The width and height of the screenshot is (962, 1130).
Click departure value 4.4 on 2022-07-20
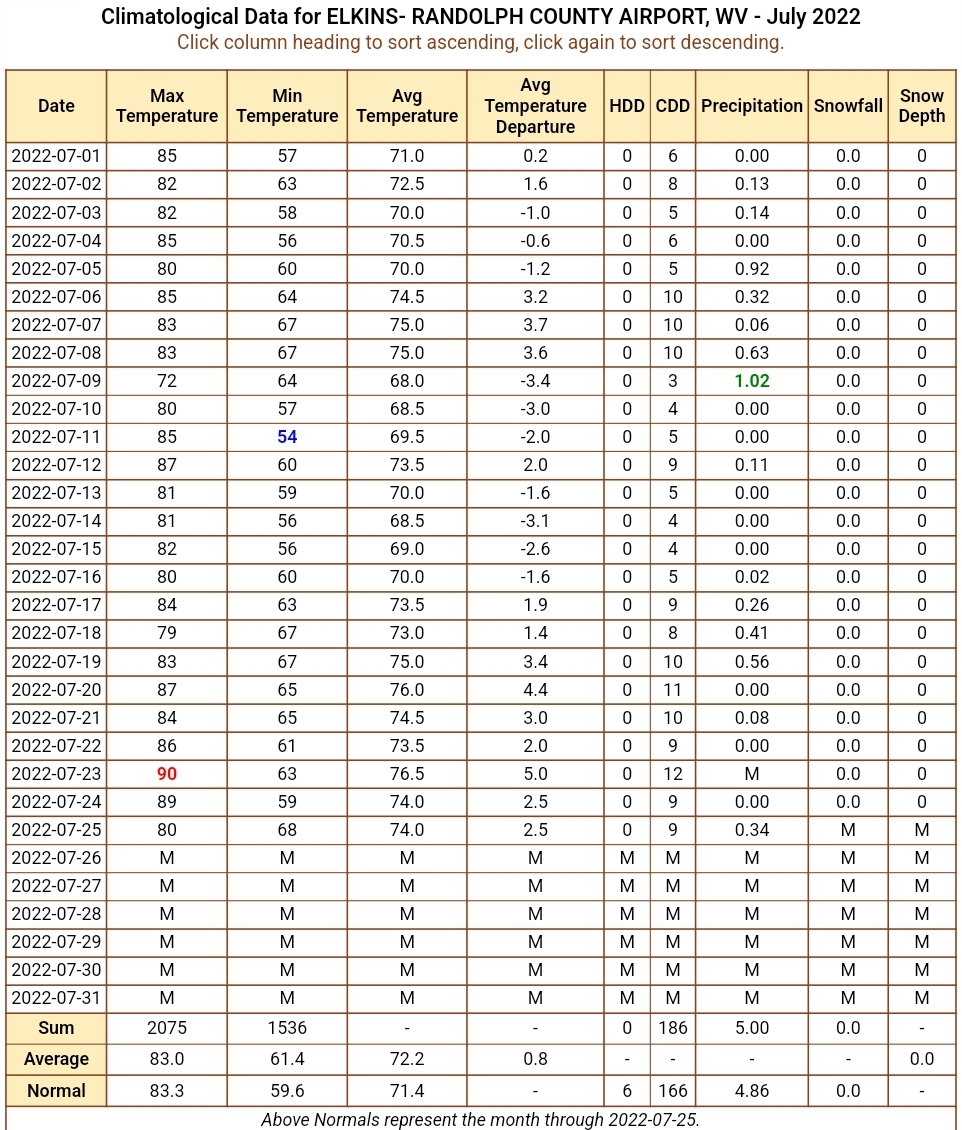pyautogui.click(x=535, y=690)
